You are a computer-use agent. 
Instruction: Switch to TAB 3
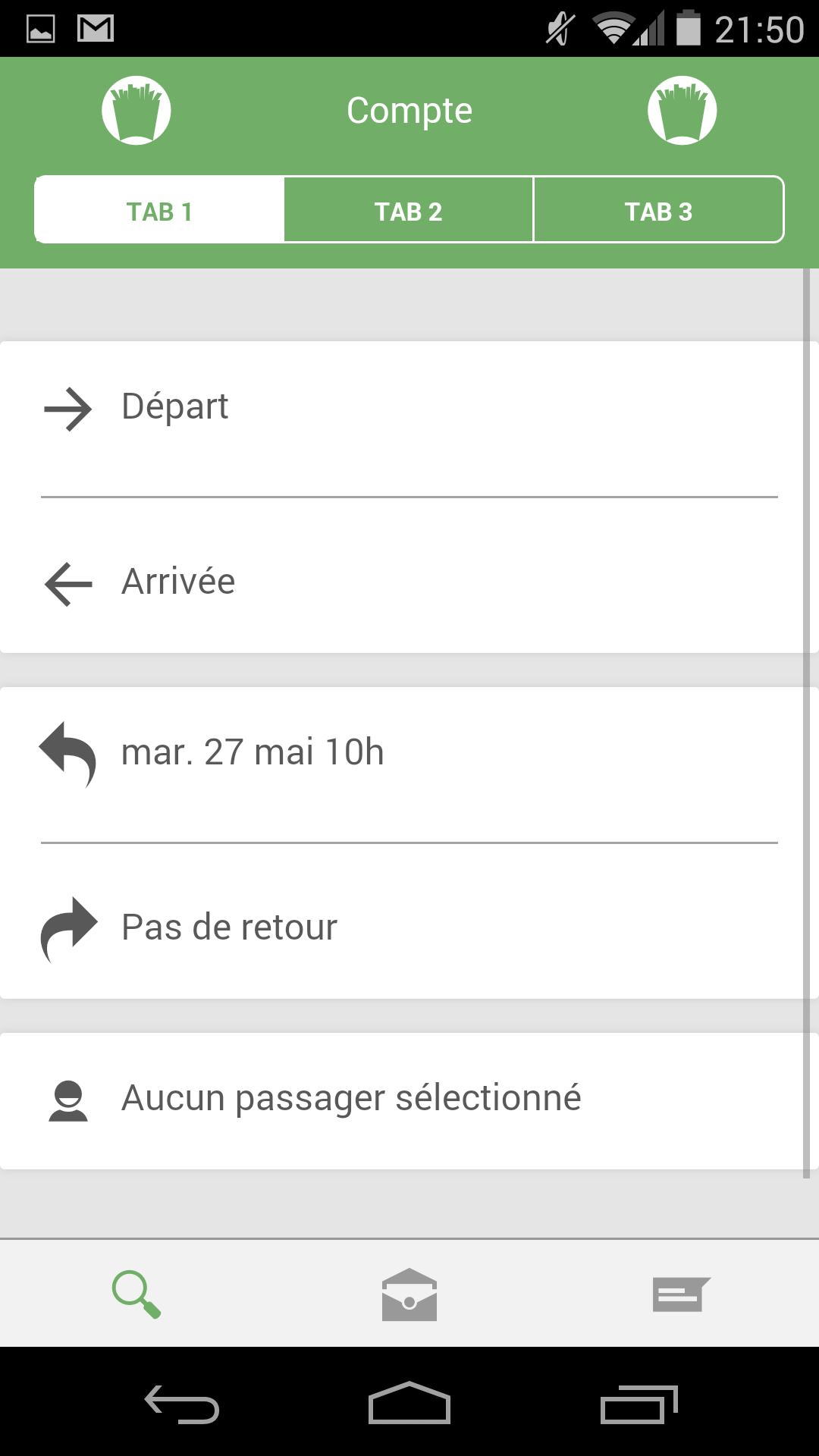click(x=658, y=211)
